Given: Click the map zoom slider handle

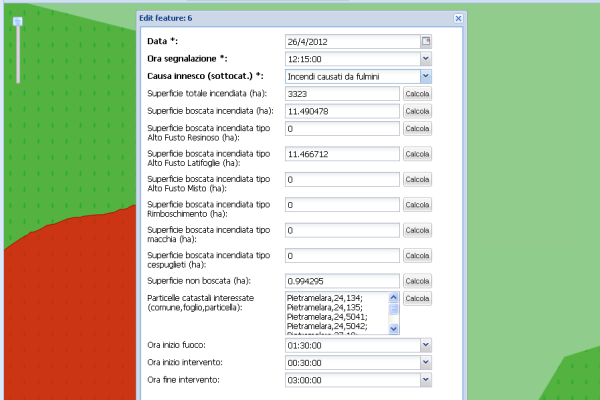Looking at the screenshot, I should (x=16, y=25).
